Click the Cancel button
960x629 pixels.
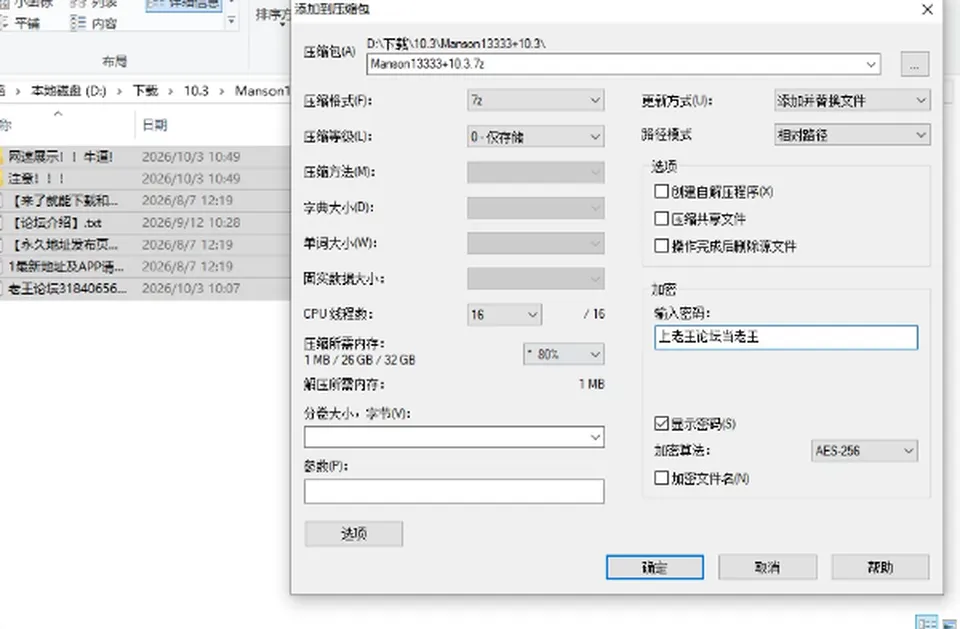point(767,567)
